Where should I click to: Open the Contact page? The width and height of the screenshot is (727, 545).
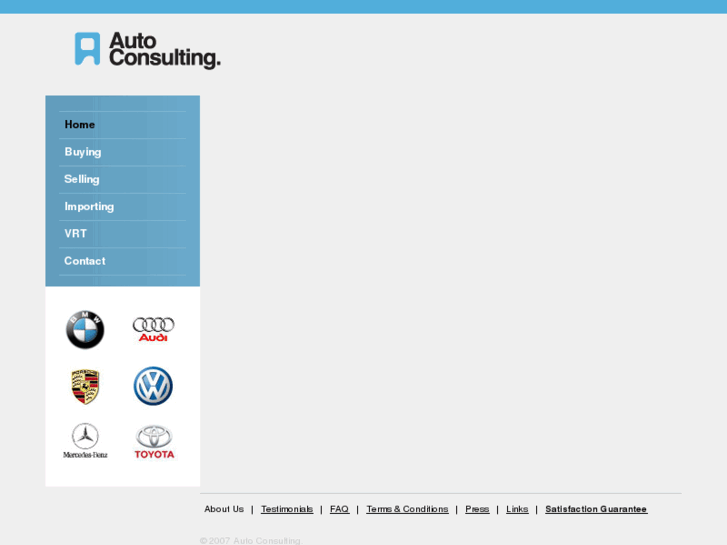[85, 261]
